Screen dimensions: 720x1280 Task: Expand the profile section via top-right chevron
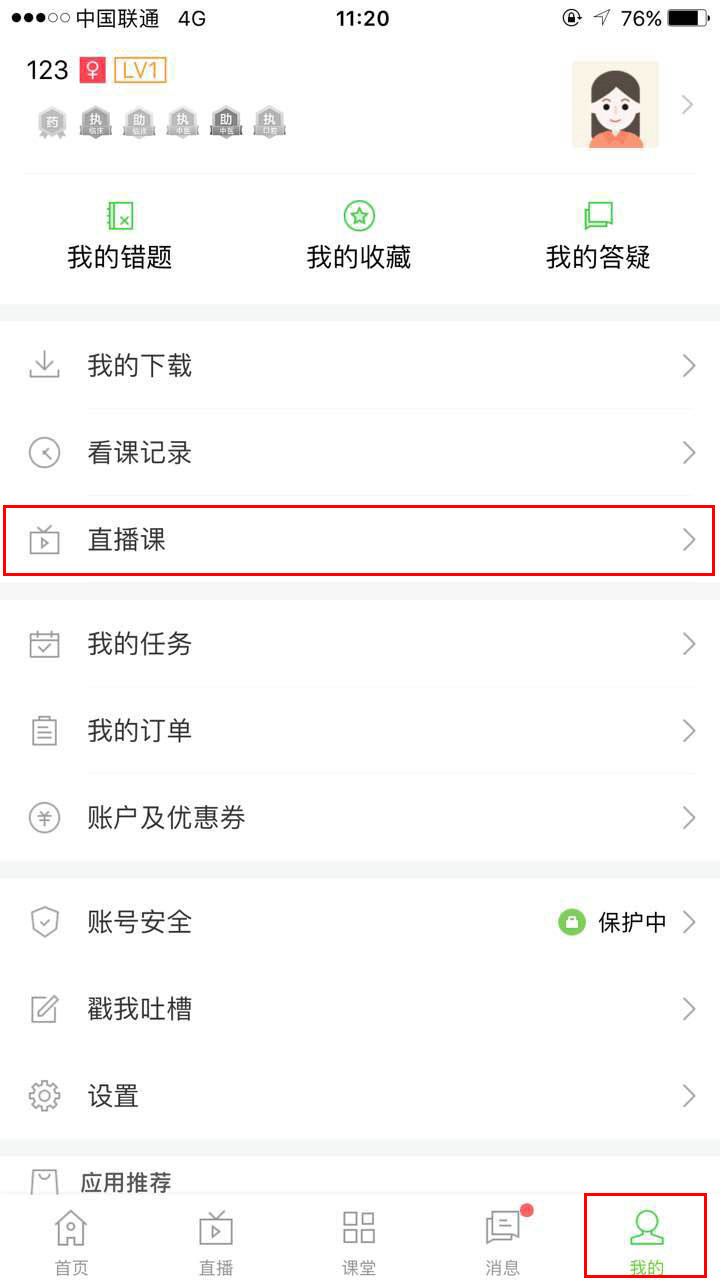pyautogui.click(x=686, y=104)
